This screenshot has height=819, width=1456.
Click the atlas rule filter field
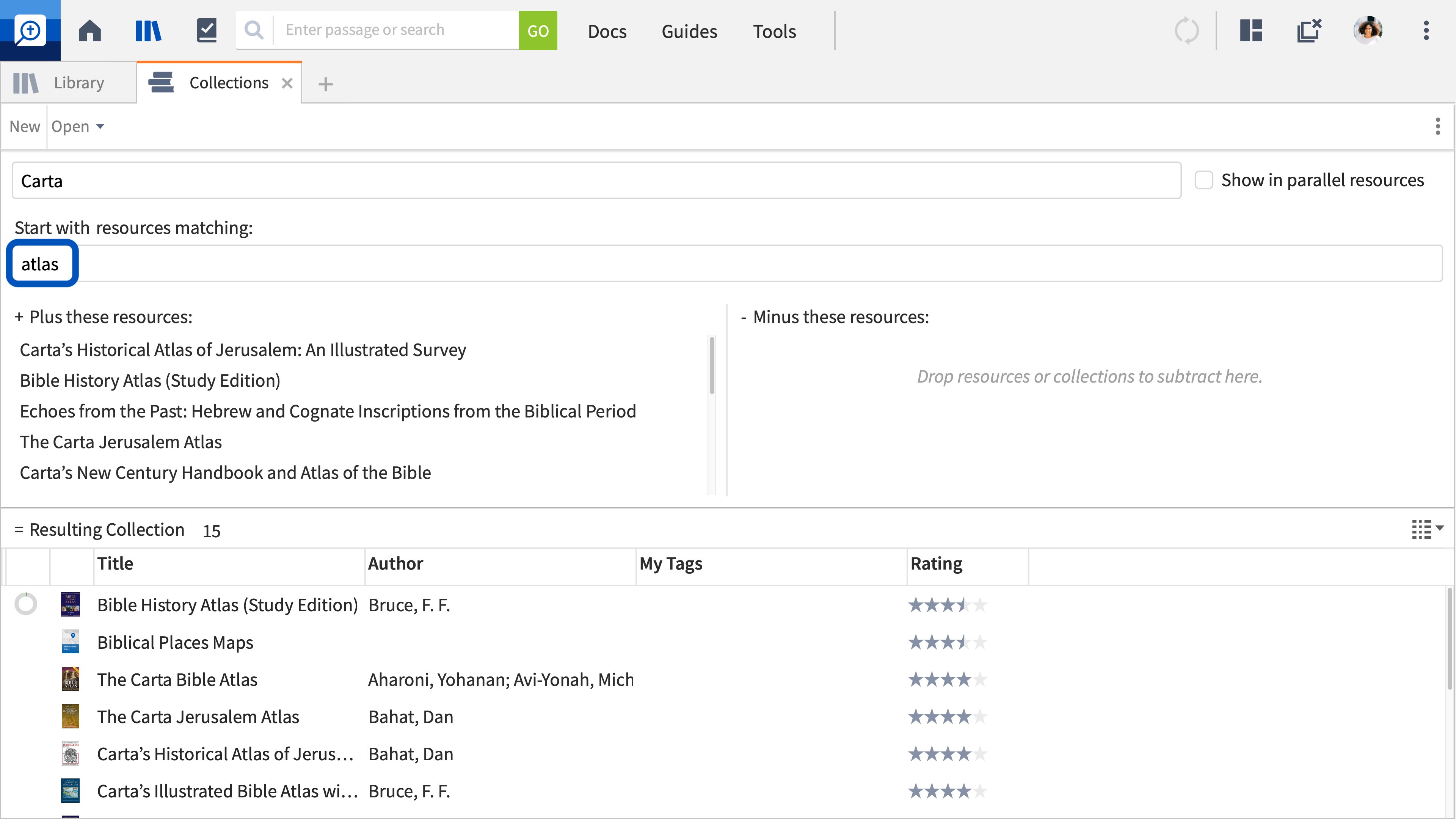(x=727, y=264)
